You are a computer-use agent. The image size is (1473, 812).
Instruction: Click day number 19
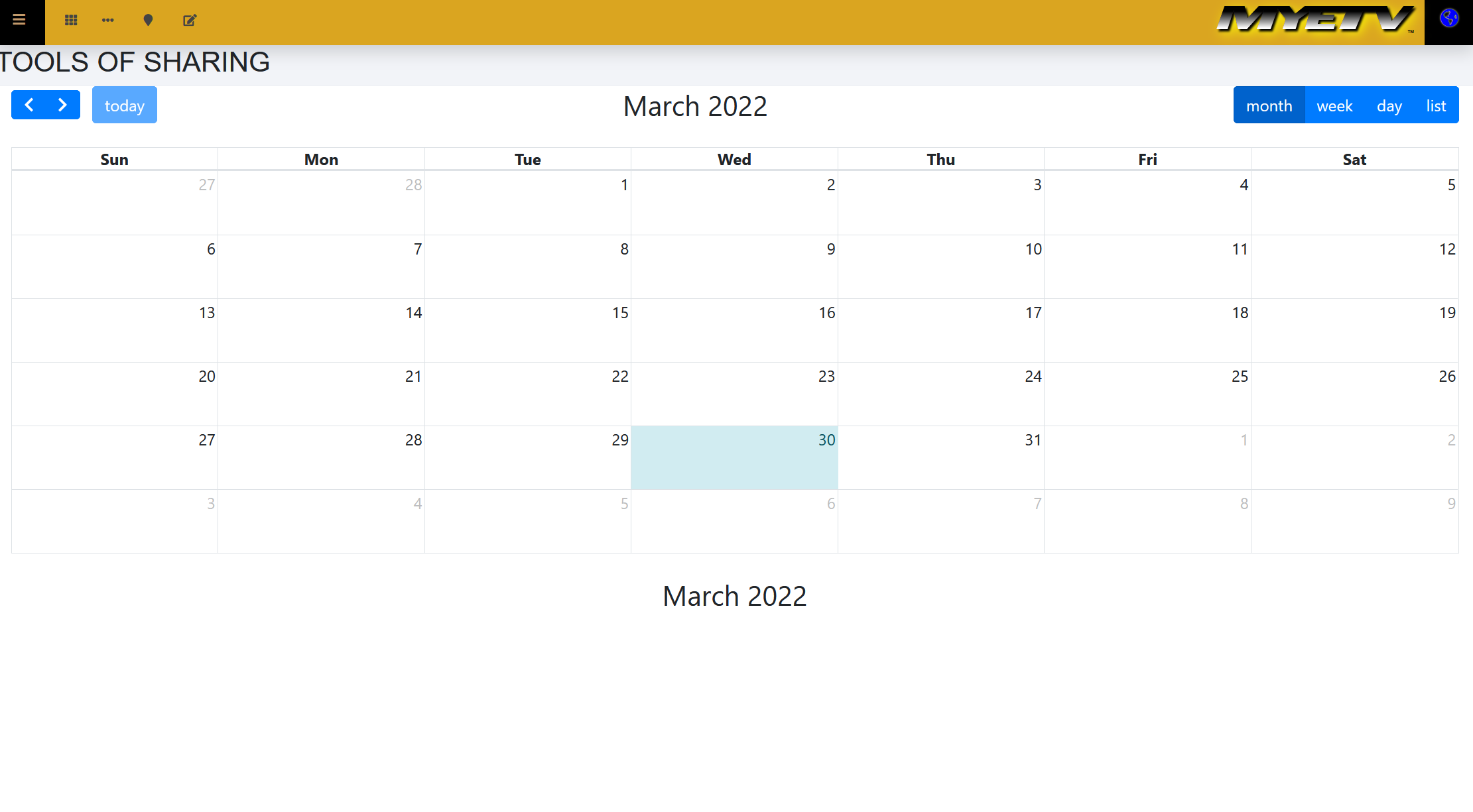(1447, 313)
